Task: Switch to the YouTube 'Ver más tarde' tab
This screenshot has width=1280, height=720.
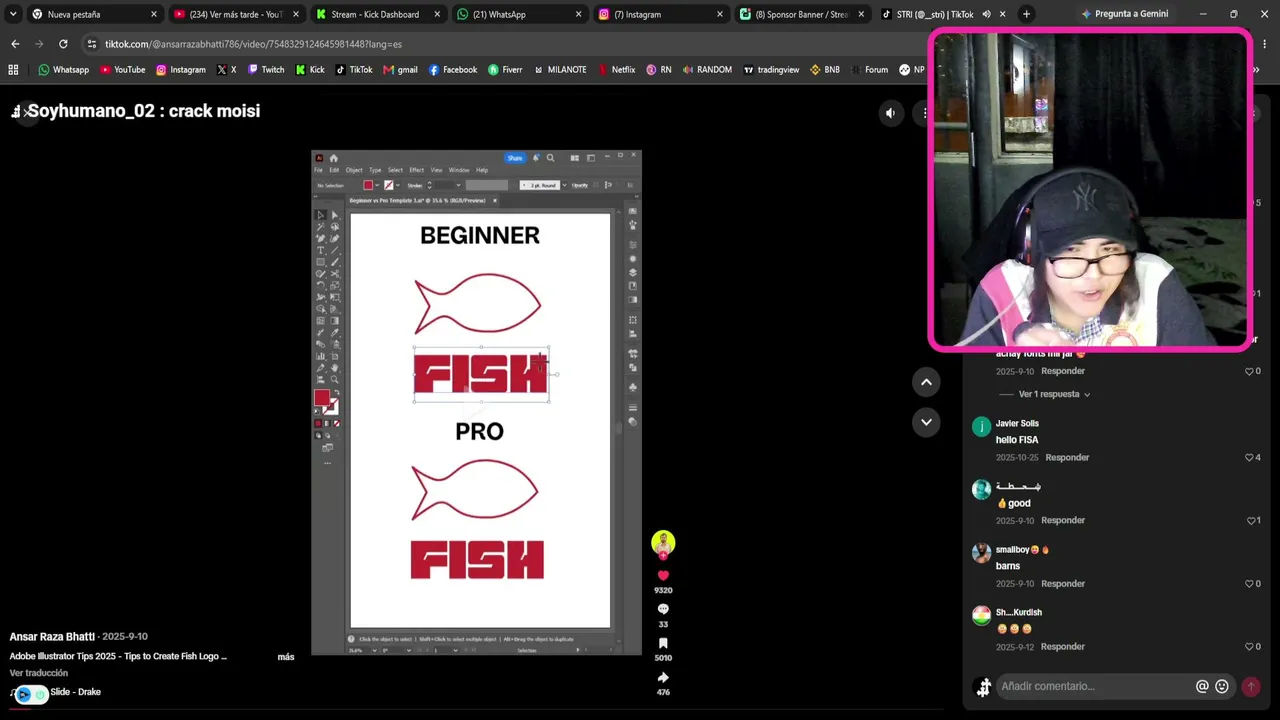Action: (x=235, y=14)
